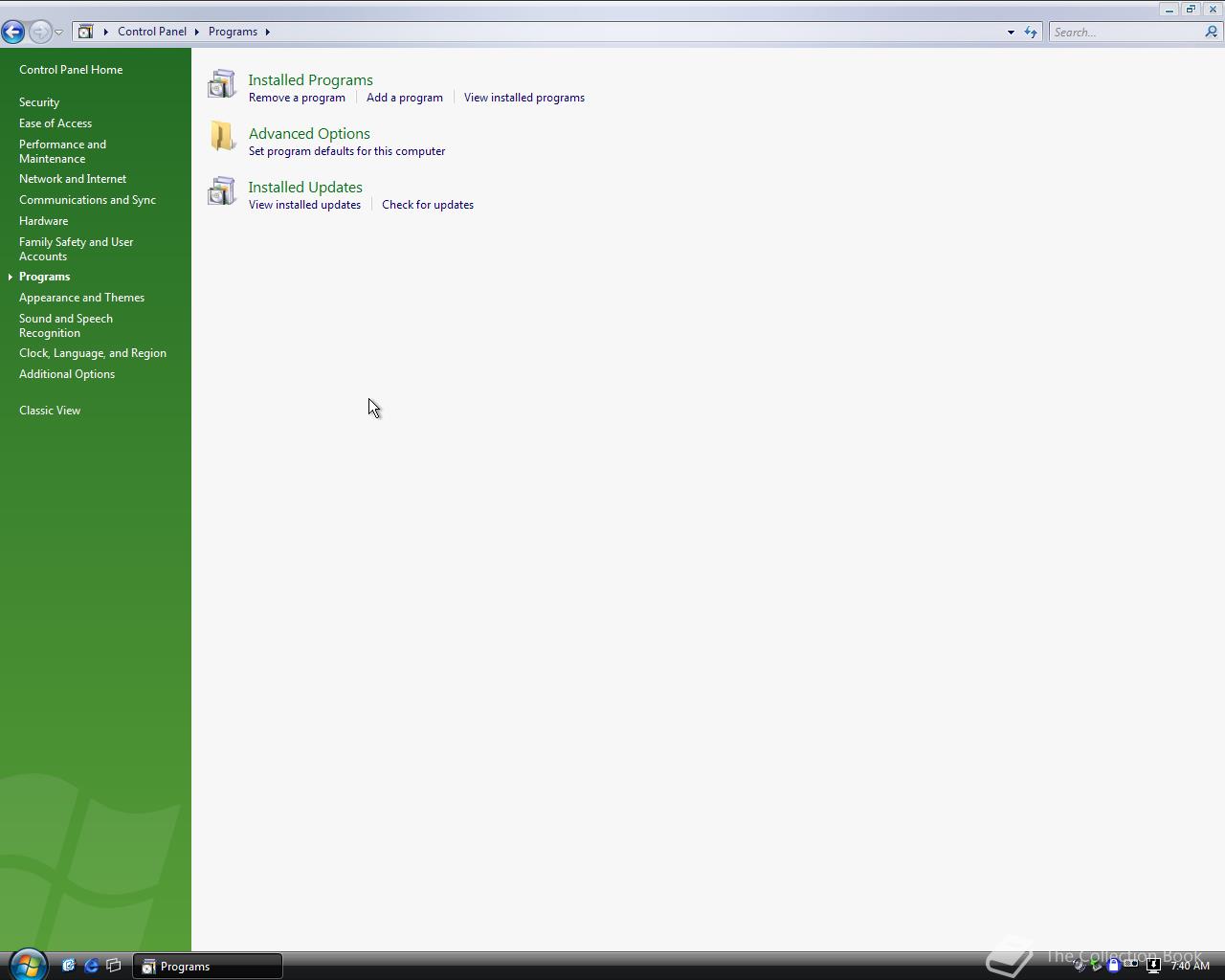
Task: Click the small dotted-grid system tray icon
Action: 1131,965
